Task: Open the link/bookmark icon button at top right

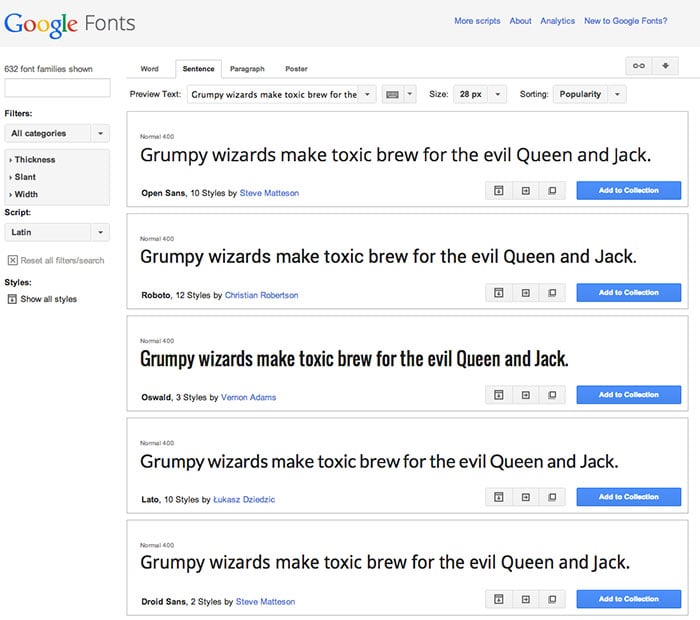Action: tap(639, 66)
